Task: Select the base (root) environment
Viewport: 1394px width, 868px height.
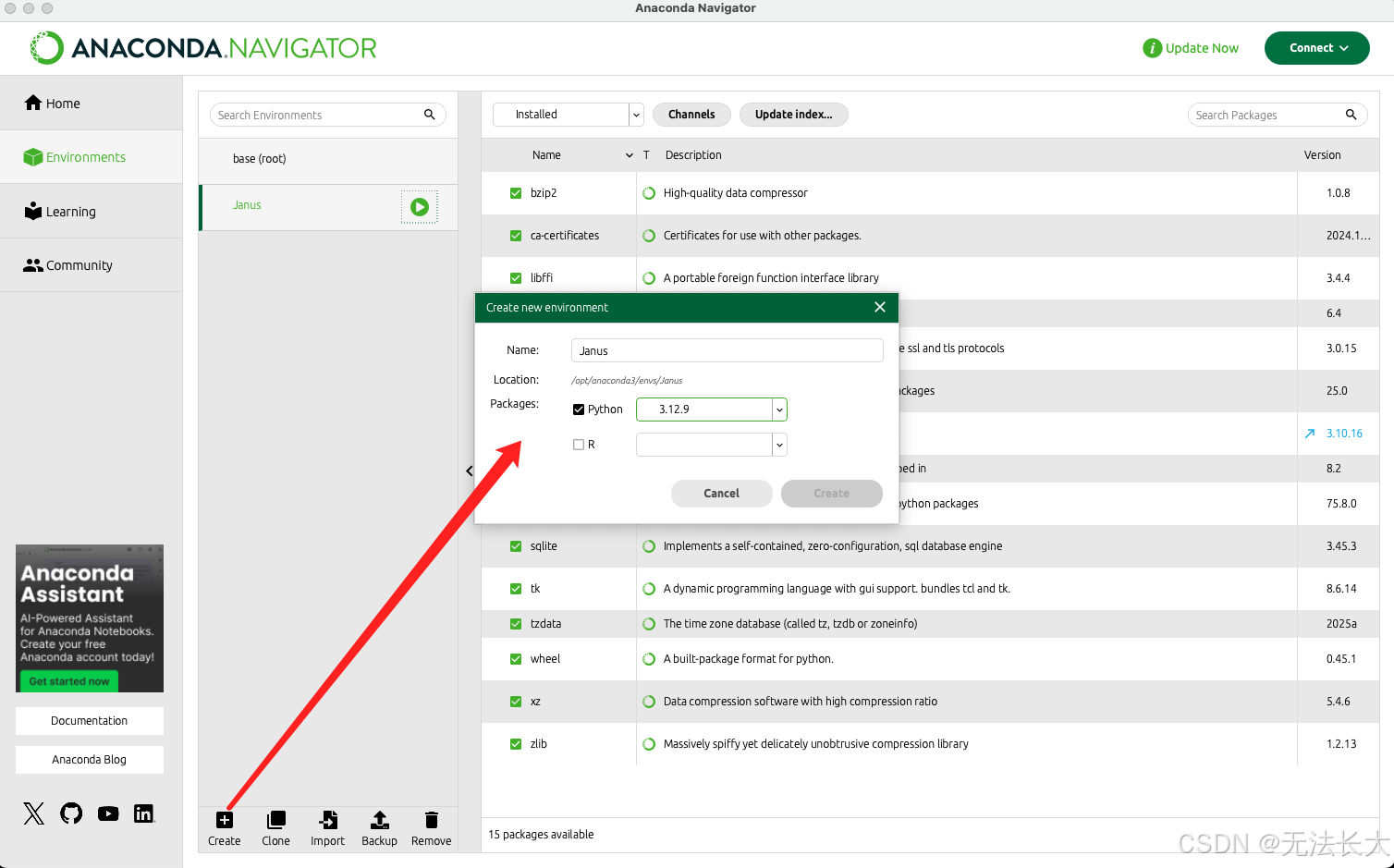Action: pyautogui.click(x=328, y=159)
